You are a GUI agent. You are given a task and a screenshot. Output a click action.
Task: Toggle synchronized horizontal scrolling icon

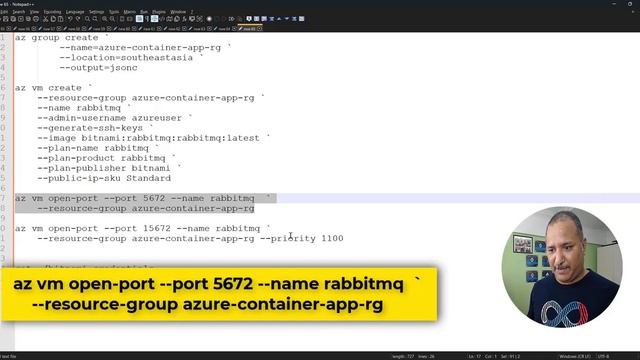point(129,19)
